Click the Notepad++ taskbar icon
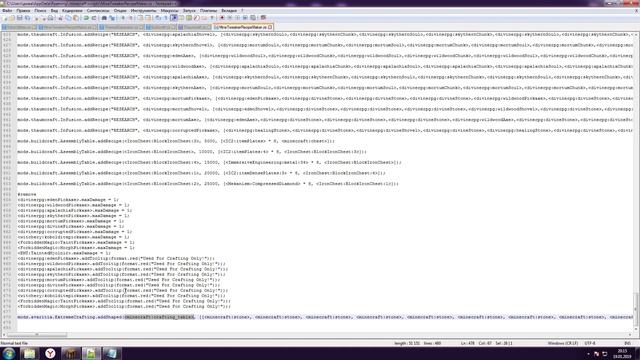Viewport: 640px width, 360px height. [x=91, y=353]
